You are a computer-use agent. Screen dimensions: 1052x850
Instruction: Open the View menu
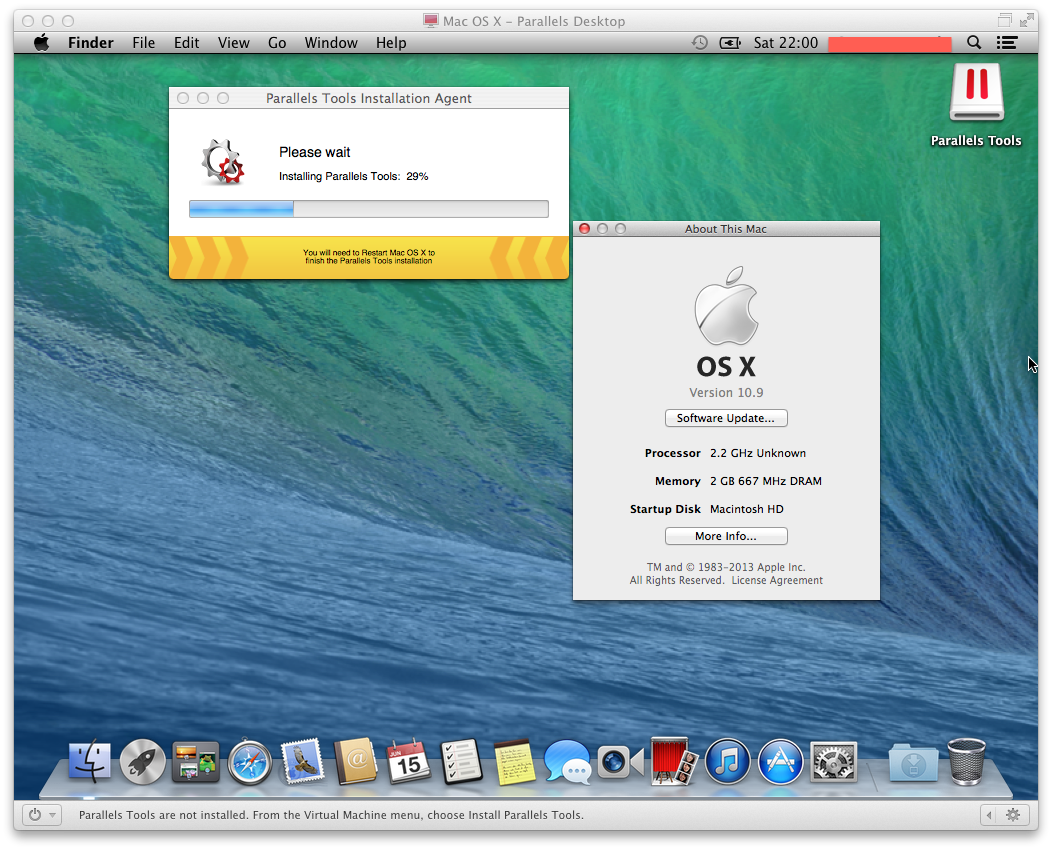click(233, 43)
